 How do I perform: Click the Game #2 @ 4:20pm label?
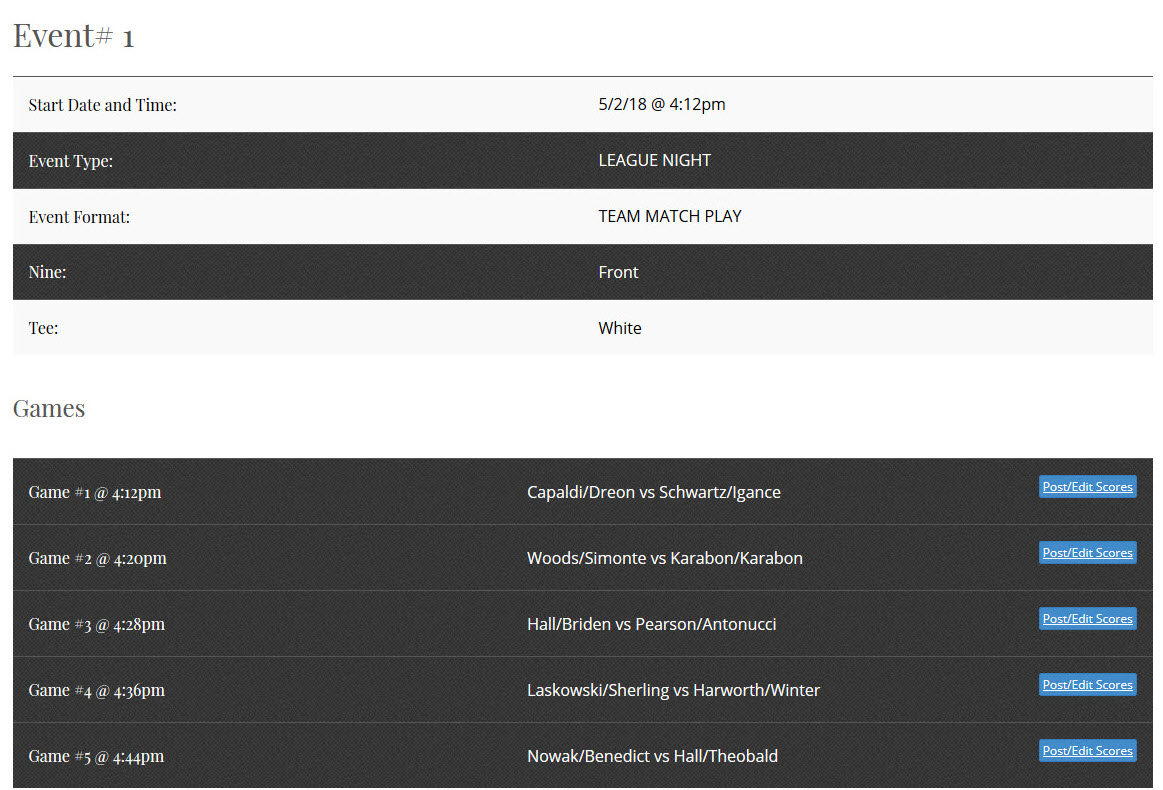pyautogui.click(x=97, y=558)
